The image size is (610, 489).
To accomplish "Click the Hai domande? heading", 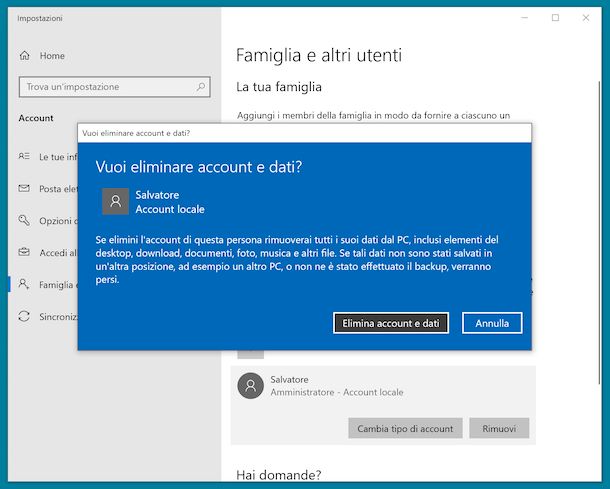I will point(279,475).
